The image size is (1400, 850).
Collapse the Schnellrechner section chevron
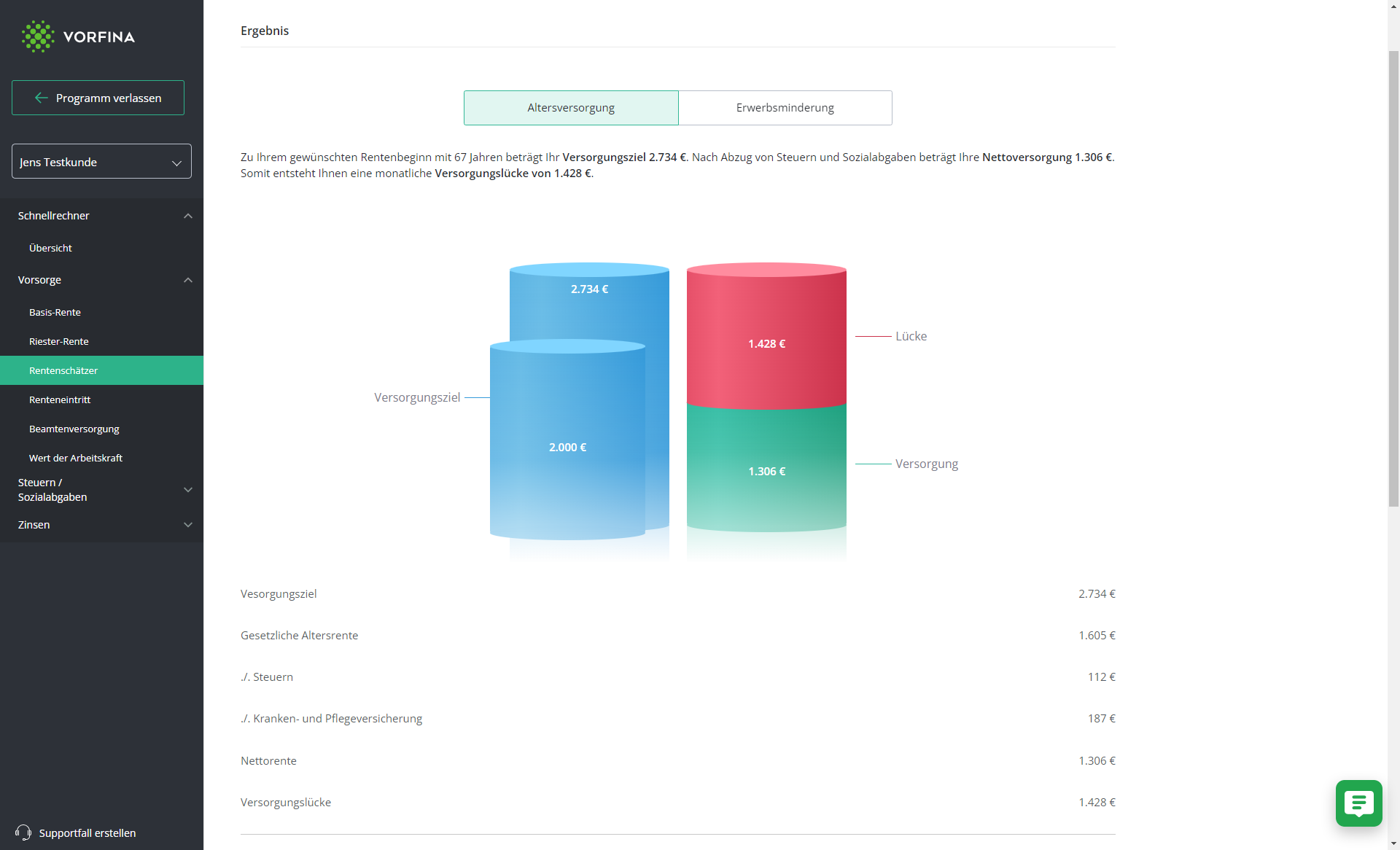(188, 216)
